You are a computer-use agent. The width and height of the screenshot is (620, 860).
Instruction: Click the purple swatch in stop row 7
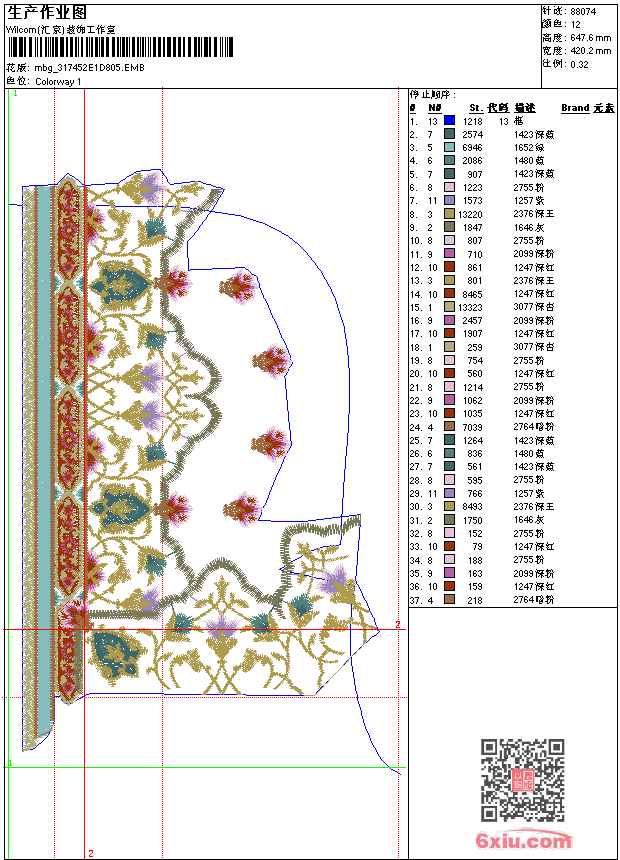click(x=449, y=200)
